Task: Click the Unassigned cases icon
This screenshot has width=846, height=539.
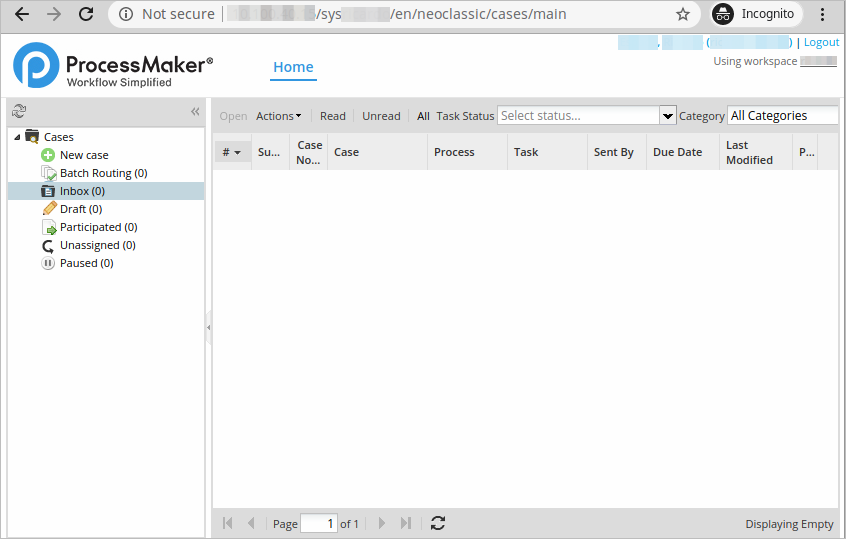Action: (49, 245)
